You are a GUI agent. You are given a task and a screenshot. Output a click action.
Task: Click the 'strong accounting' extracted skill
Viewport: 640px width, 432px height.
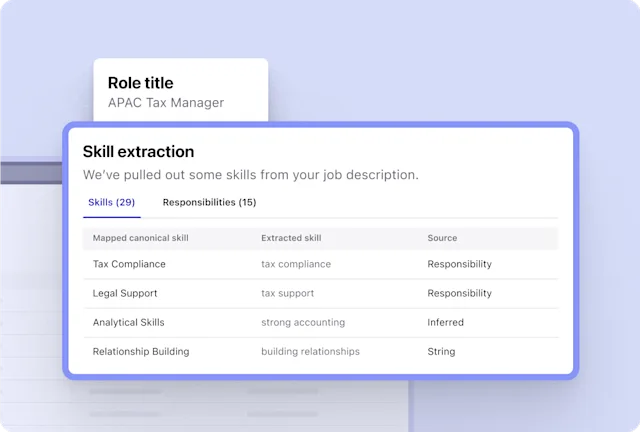pos(303,323)
